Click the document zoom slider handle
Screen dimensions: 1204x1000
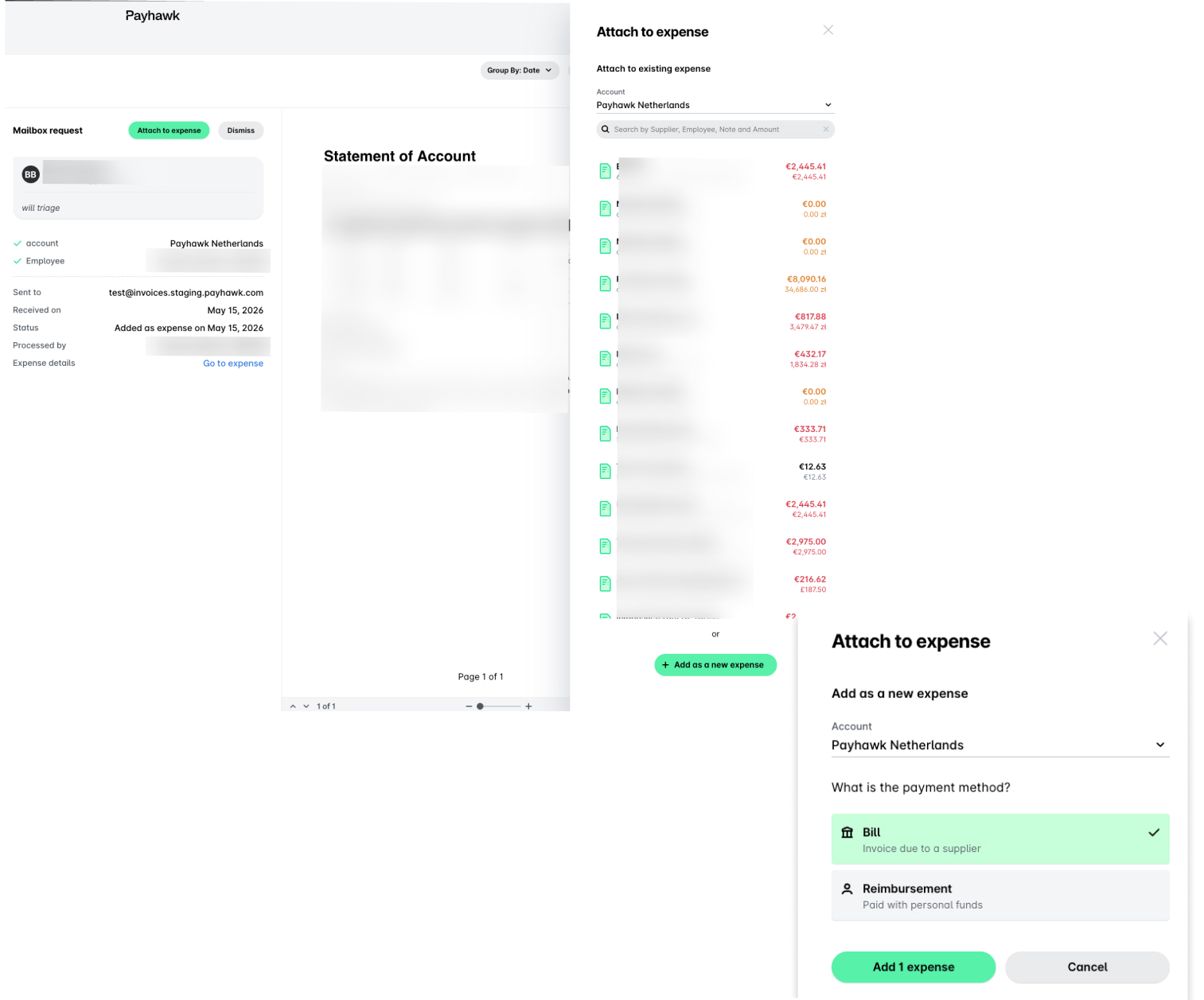[480, 706]
